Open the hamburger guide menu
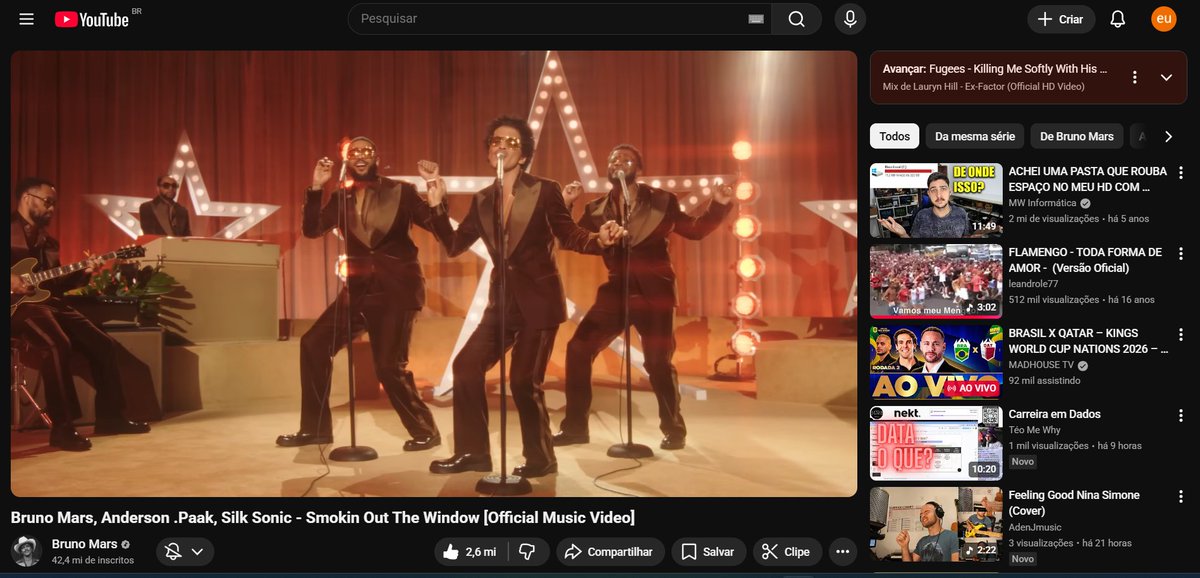1200x578 pixels. [x=27, y=19]
